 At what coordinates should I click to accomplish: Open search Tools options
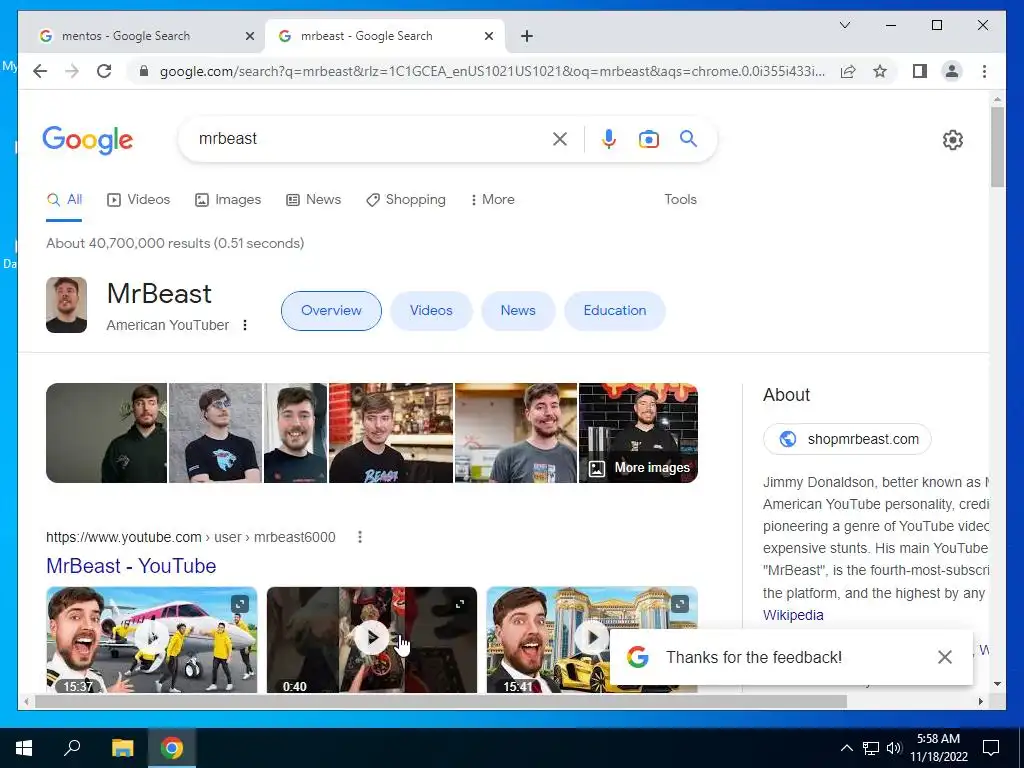[x=680, y=199]
